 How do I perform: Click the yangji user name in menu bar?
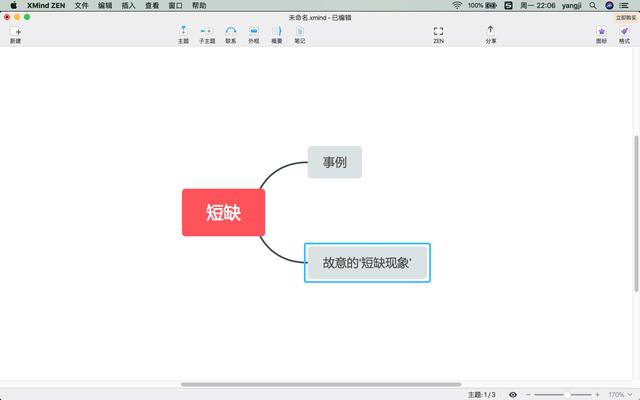point(571,5)
